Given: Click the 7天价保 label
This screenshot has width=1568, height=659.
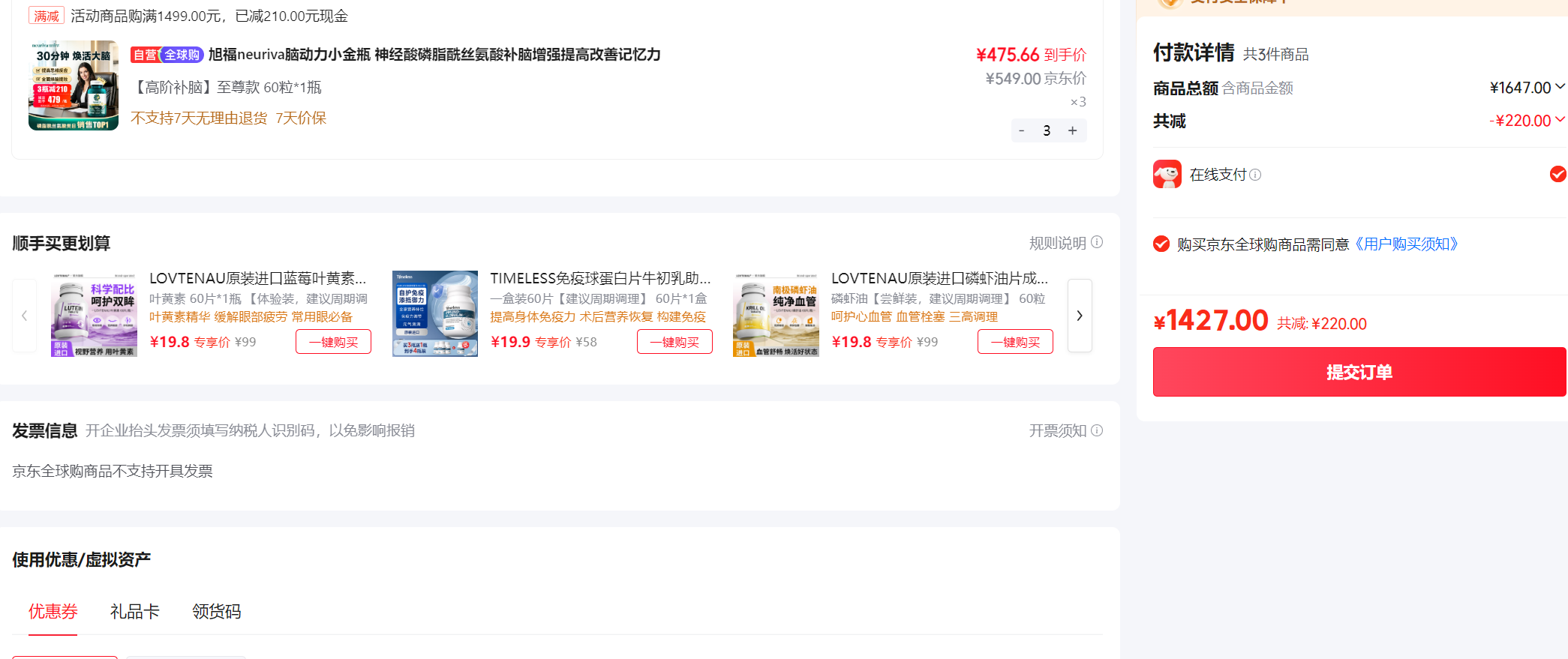Looking at the screenshot, I should (x=301, y=118).
